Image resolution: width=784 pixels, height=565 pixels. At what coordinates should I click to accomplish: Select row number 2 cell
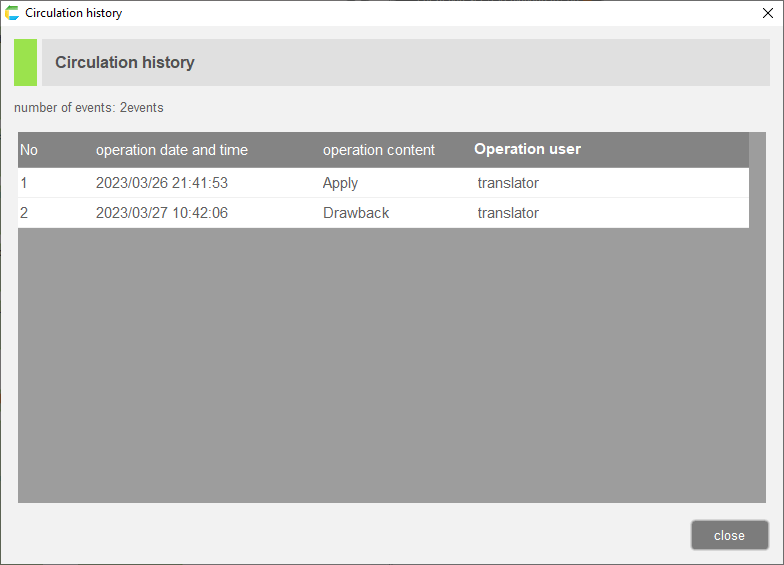point(25,213)
